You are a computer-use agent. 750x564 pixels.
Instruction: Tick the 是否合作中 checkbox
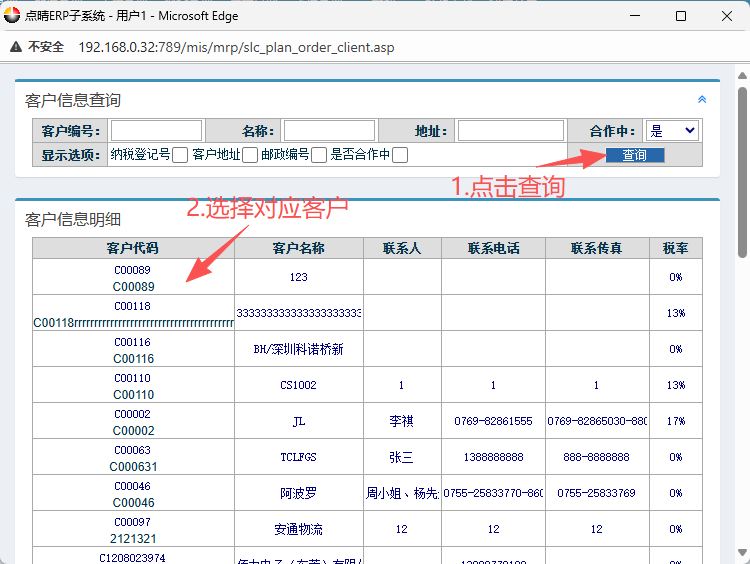(400, 155)
